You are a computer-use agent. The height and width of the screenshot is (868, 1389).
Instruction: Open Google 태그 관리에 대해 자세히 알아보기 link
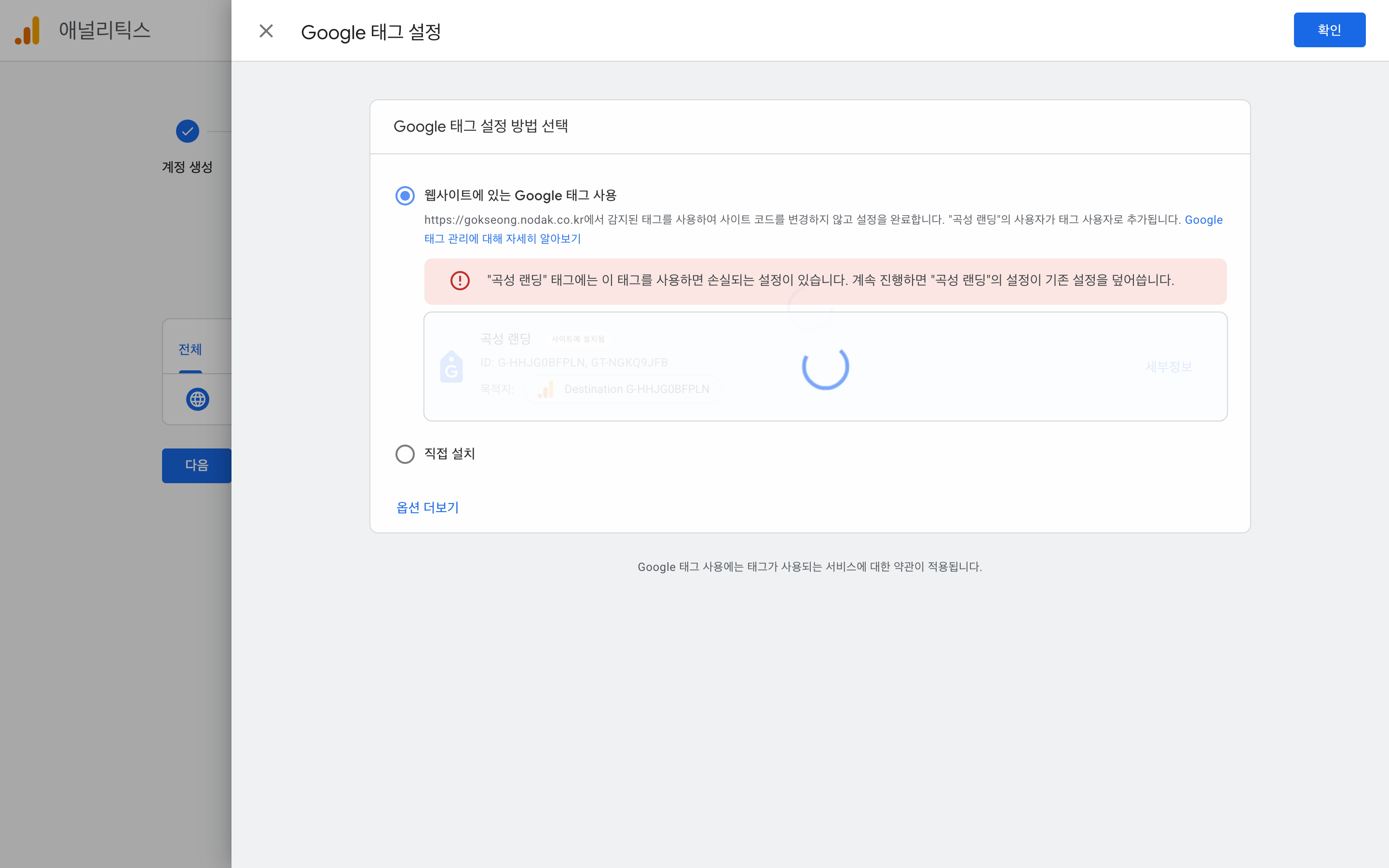(x=502, y=239)
